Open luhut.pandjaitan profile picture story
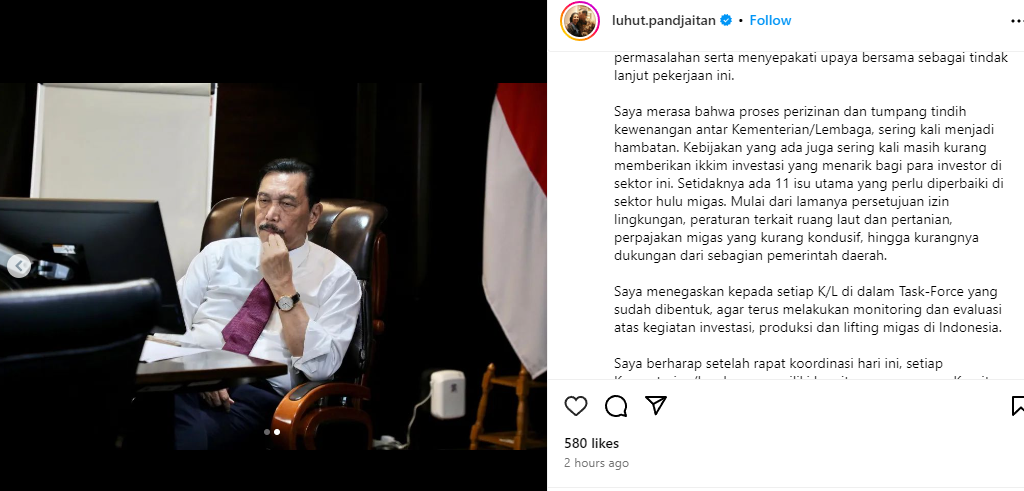Viewport: 1024px width, 491px height. (x=580, y=21)
